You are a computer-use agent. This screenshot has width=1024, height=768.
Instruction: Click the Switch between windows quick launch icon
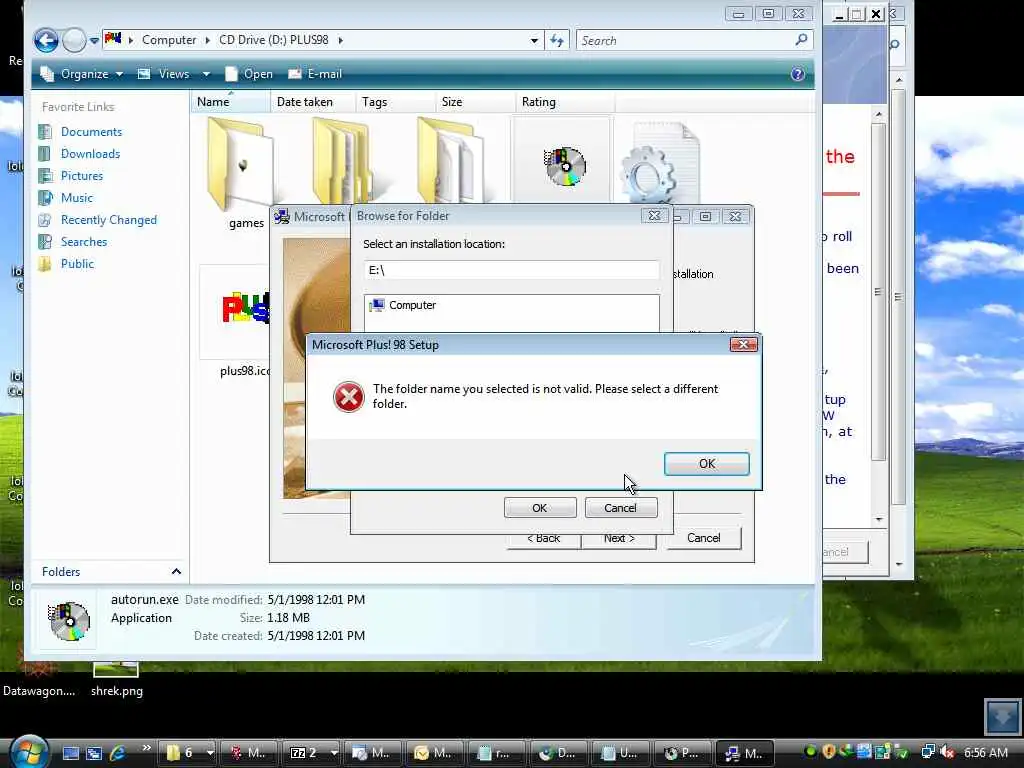click(x=94, y=753)
